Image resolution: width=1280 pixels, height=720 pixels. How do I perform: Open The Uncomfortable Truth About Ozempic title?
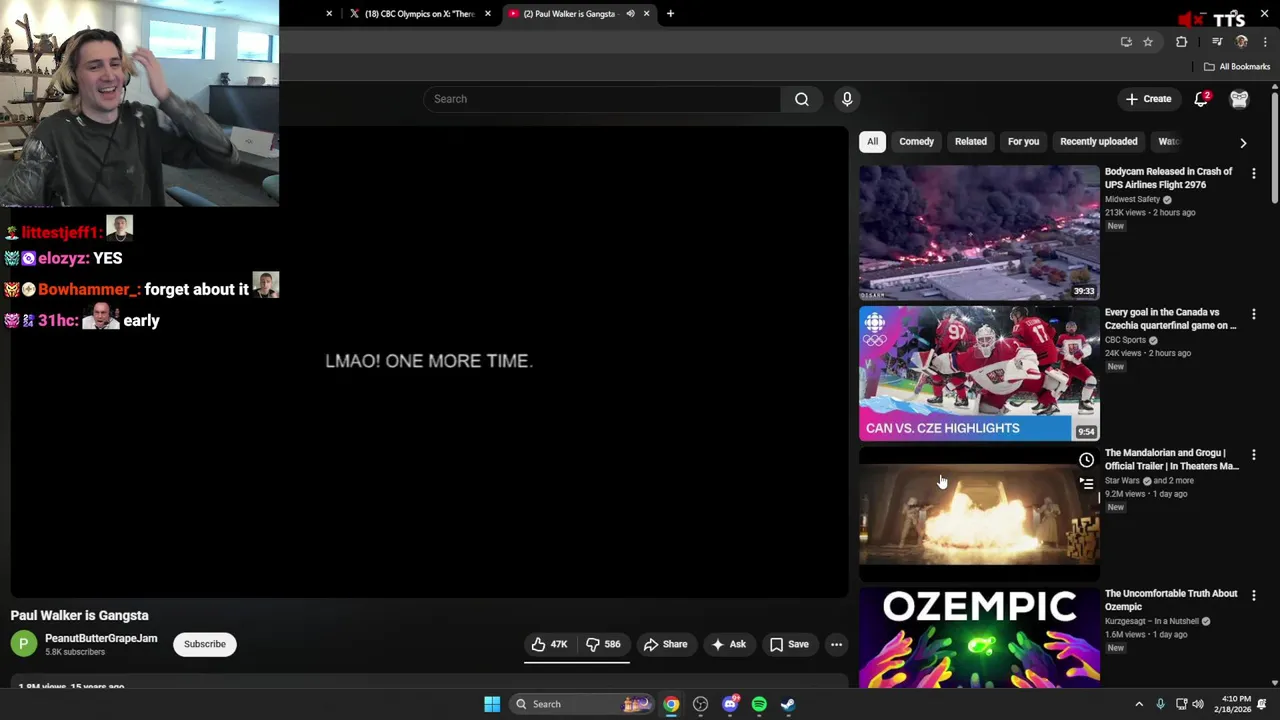click(x=1171, y=600)
